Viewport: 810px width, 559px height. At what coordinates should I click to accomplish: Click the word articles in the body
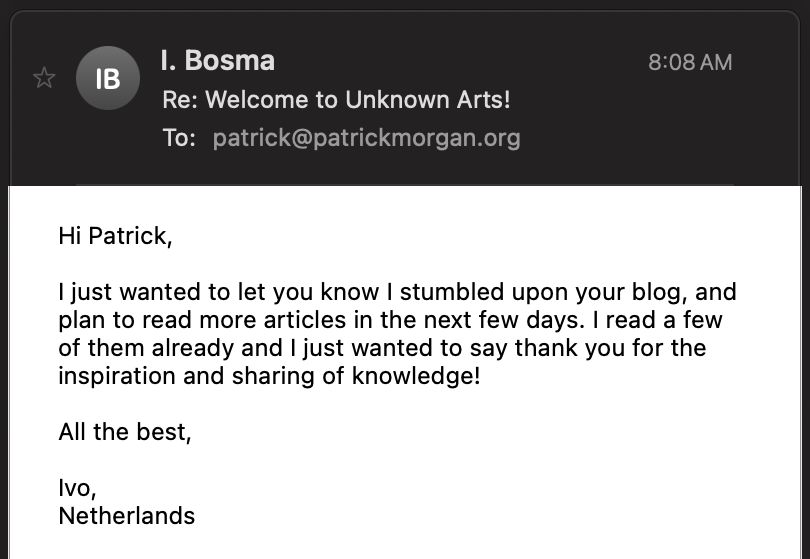point(305,320)
